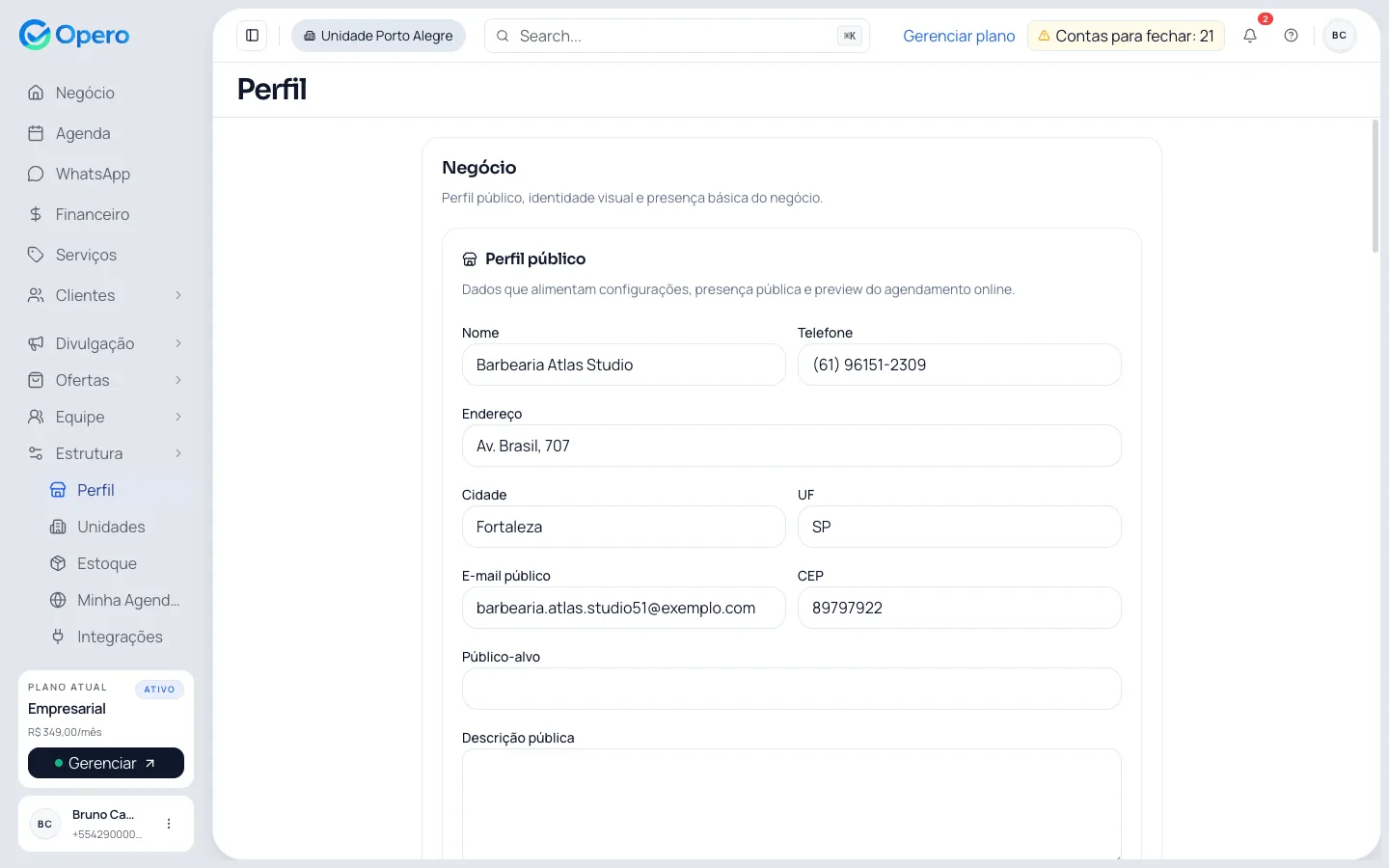Click the UF field SP

tap(959, 527)
